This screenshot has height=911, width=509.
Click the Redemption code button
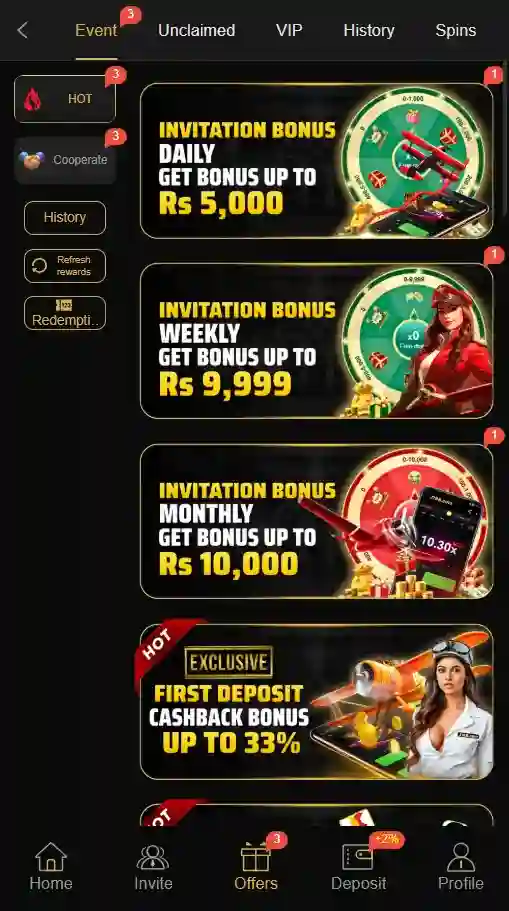pos(65,313)
